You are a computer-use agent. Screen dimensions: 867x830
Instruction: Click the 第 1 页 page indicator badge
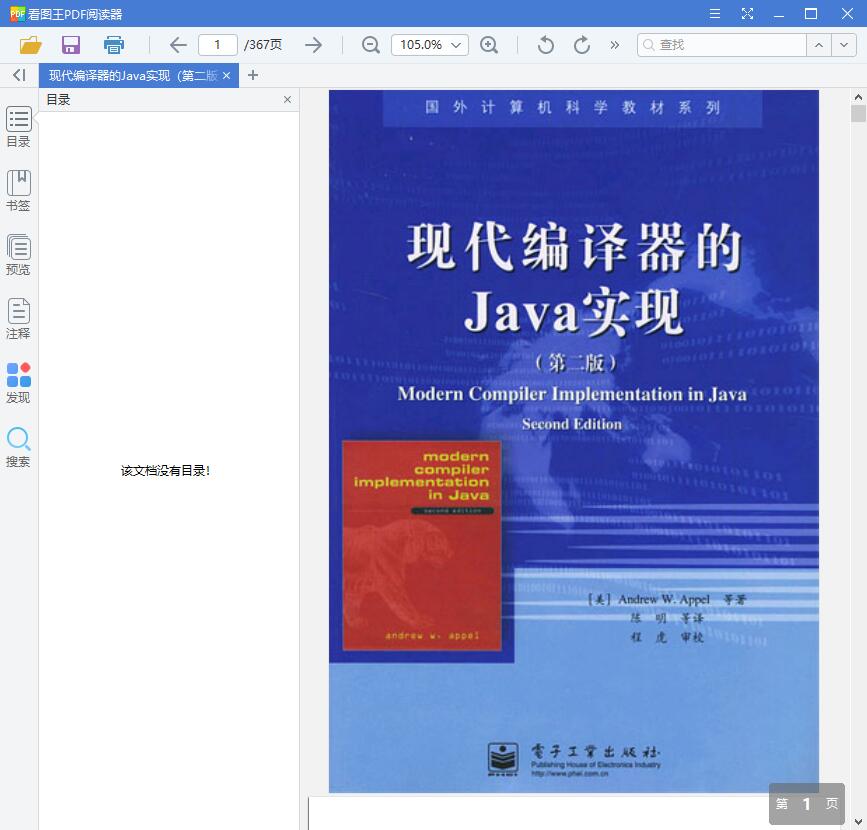point(807,803)
